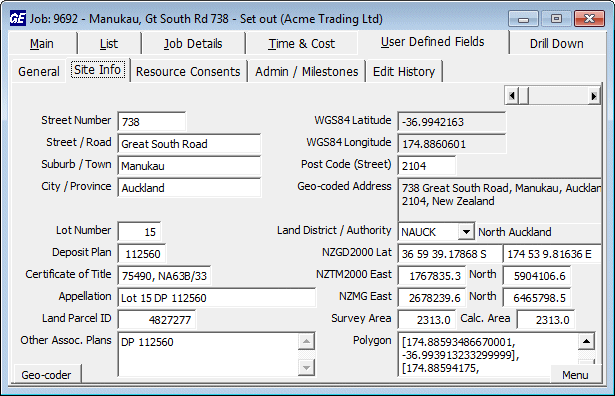Click the Polygon box's up scroll arrow
The image size is (615, 396).
tap(586, 341)
